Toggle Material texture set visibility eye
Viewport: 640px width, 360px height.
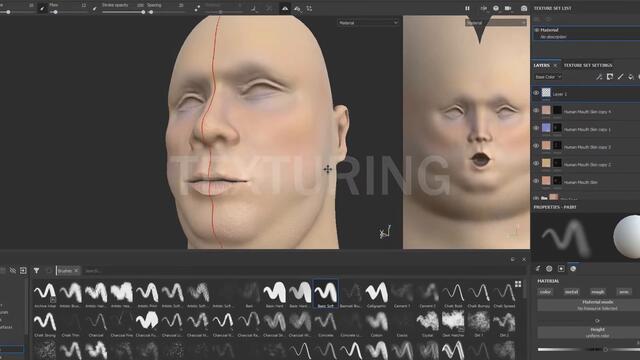(x=536, y=30)
